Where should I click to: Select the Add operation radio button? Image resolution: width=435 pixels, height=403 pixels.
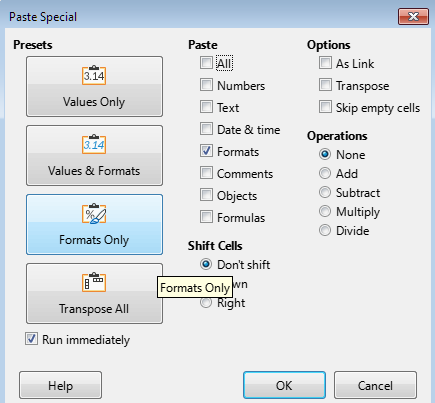(x=325, y=173)
